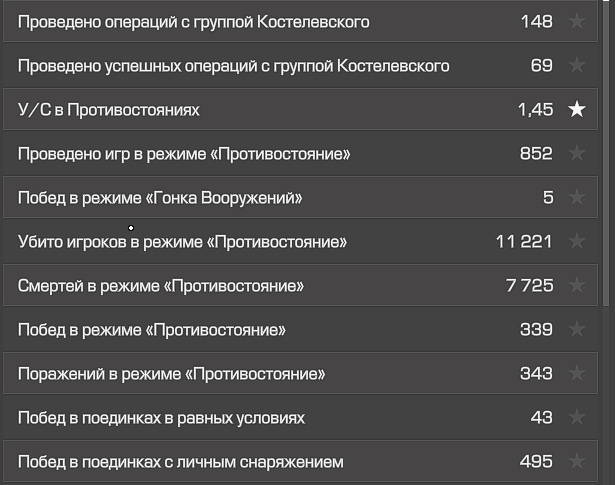
Task: Unstar the «У/С в Противостояниях» favorite star
Action: click(577, 109)
